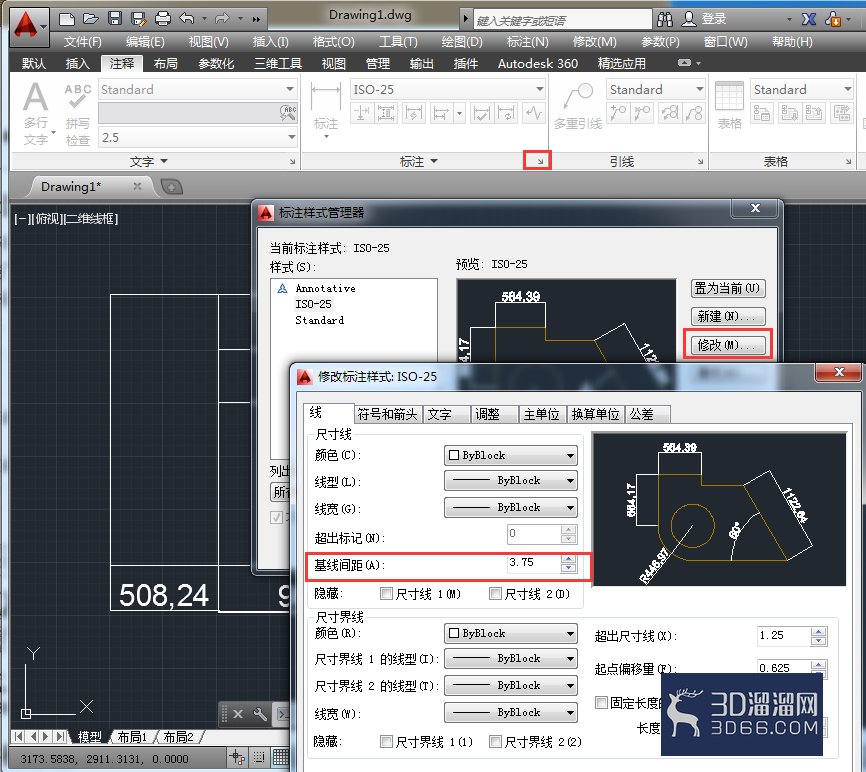Enable suppress 尺寸线 2(D) checkbox
The height and width of the screenshot is (772, 866).
tap(495, 594)
